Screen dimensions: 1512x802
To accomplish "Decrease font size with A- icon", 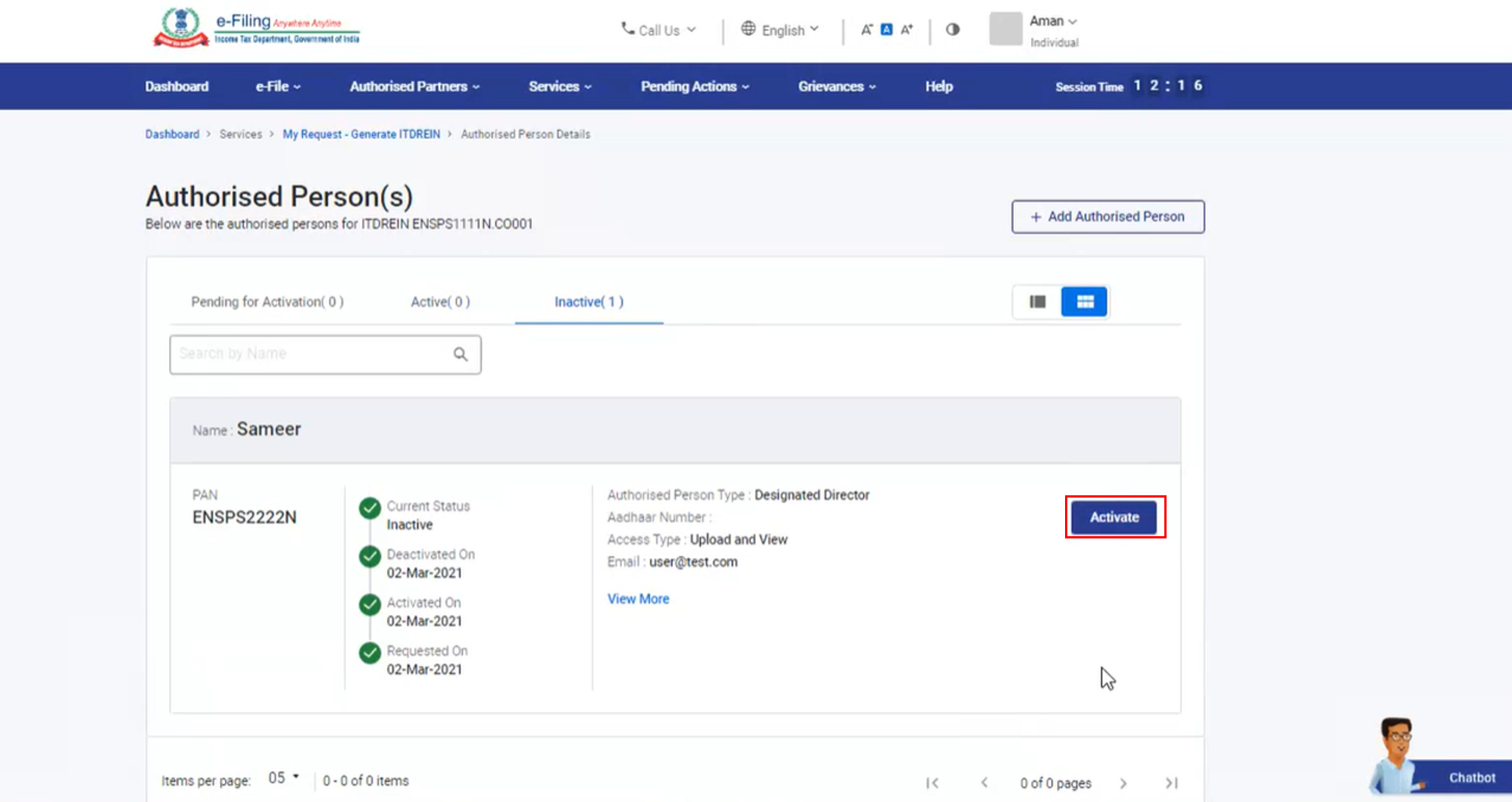I will (867, 30).
